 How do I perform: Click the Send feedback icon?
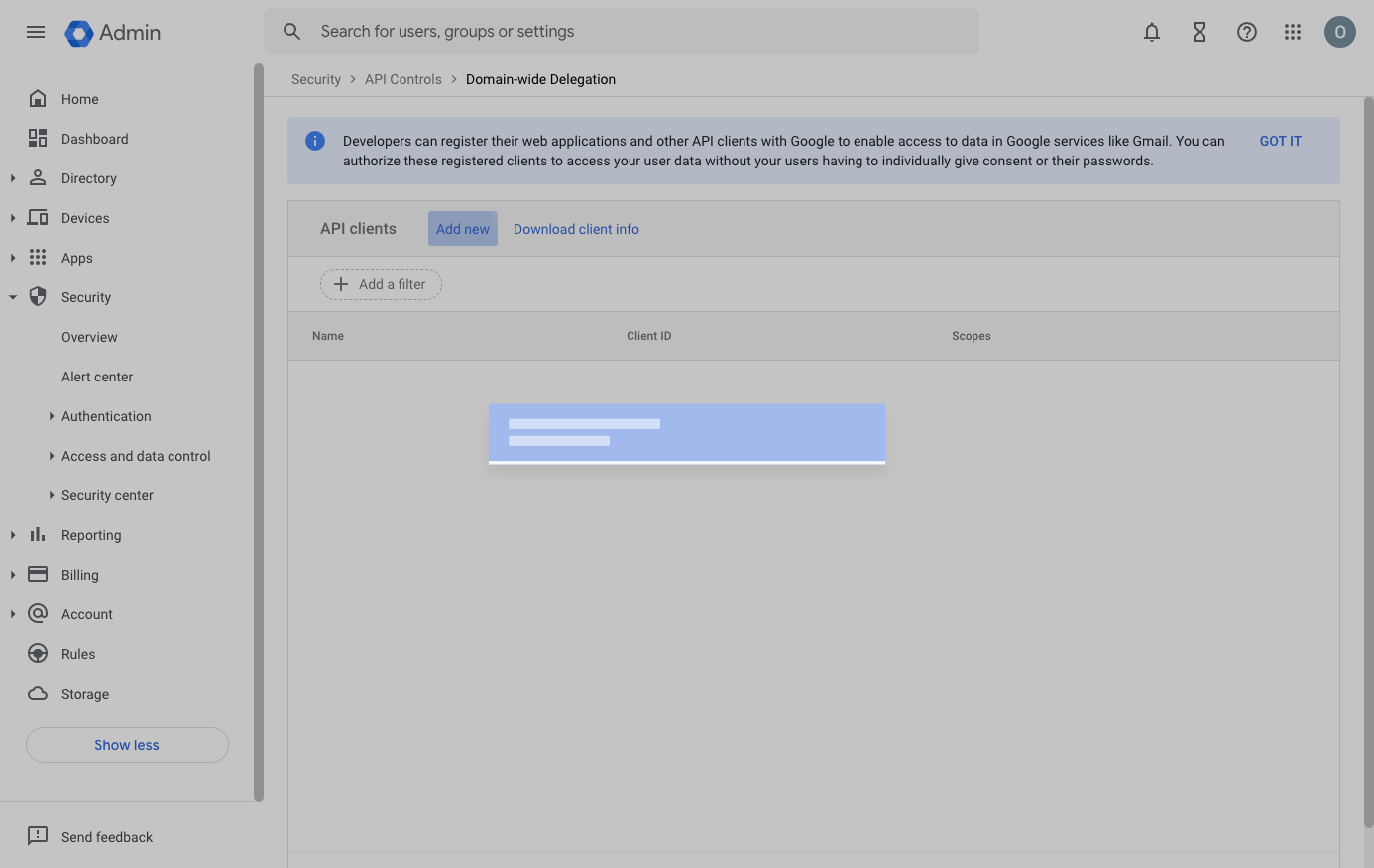pyautogui.click(x=38, y=836)
